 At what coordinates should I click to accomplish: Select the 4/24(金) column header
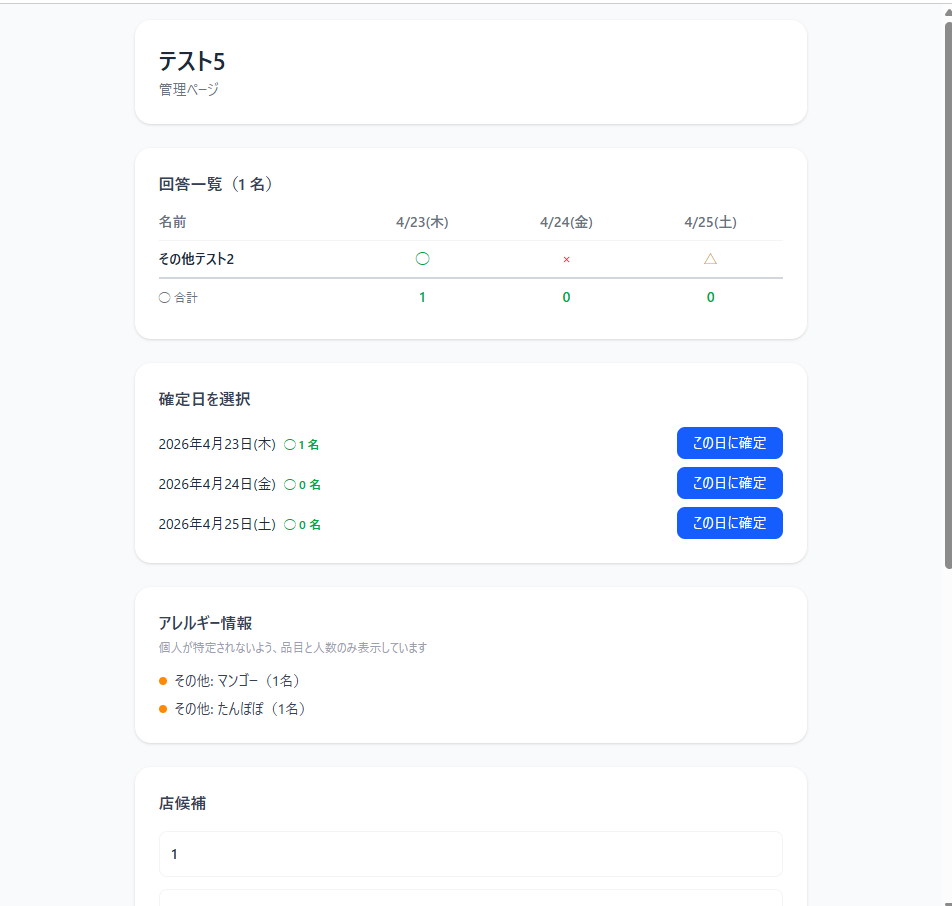pos(566,222)
